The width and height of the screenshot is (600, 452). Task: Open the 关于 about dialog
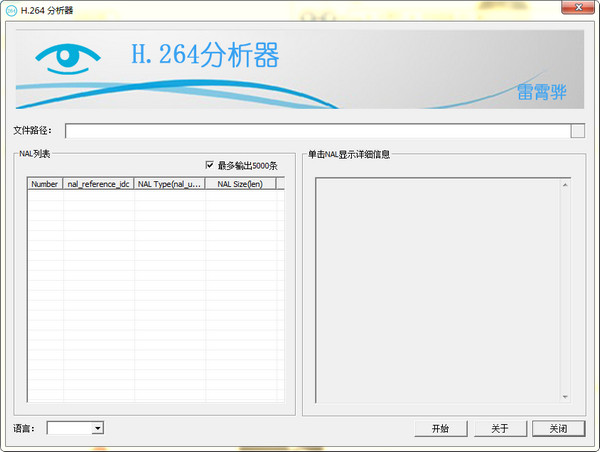pos(499,428)
